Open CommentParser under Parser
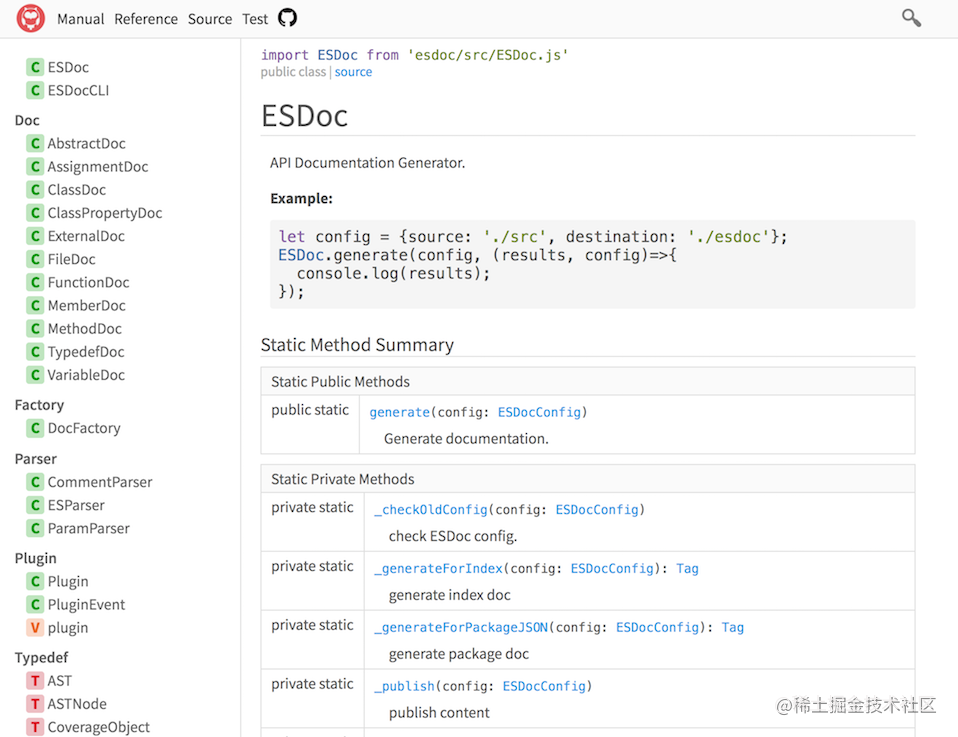 (x=100, y=482)
